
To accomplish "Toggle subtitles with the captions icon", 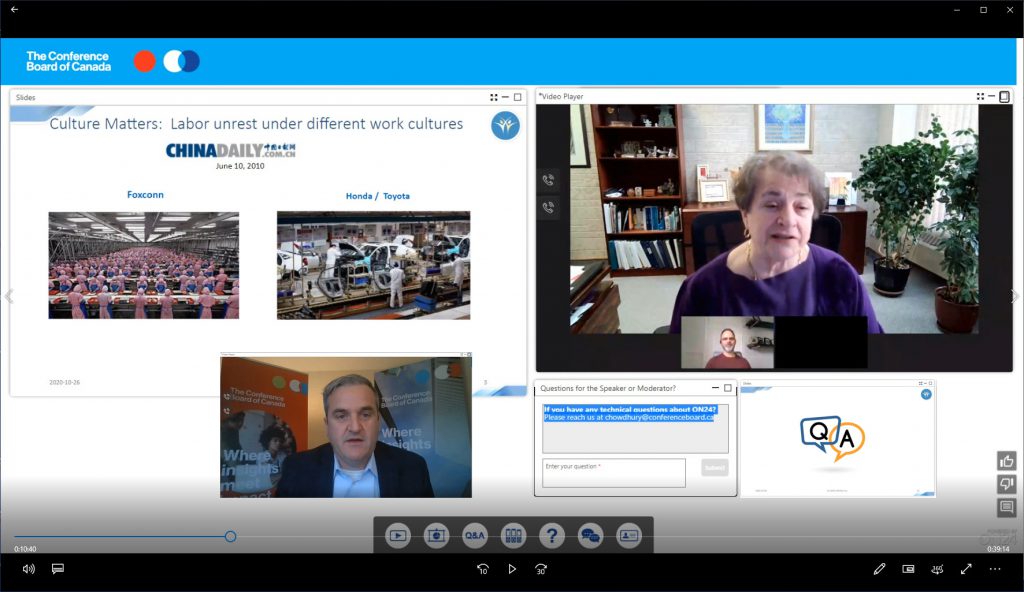I will pyautogui.click(x=58, y=569).
